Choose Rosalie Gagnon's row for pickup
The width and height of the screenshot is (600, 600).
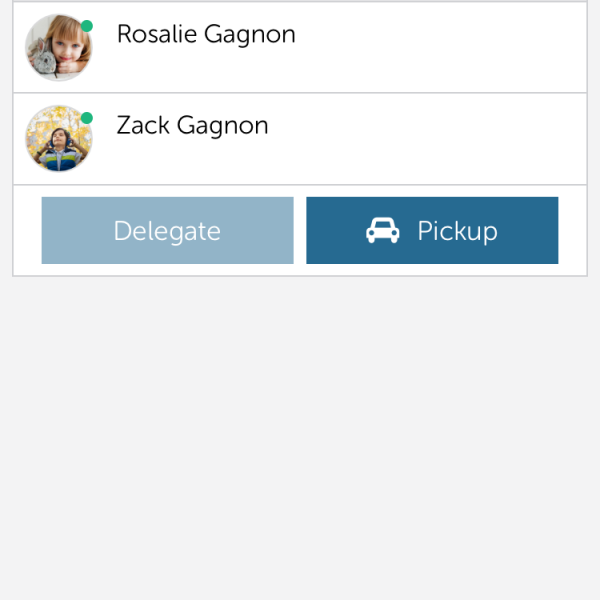point(300,47)
